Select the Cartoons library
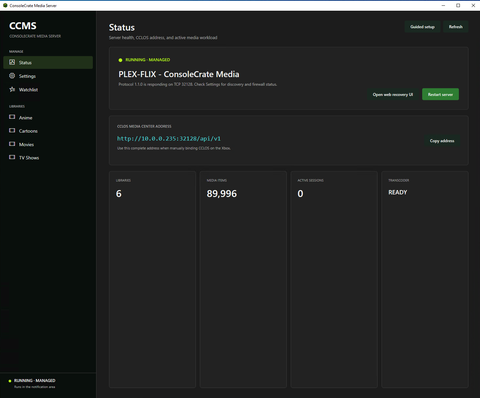480x398 pixels. point(48,131)
